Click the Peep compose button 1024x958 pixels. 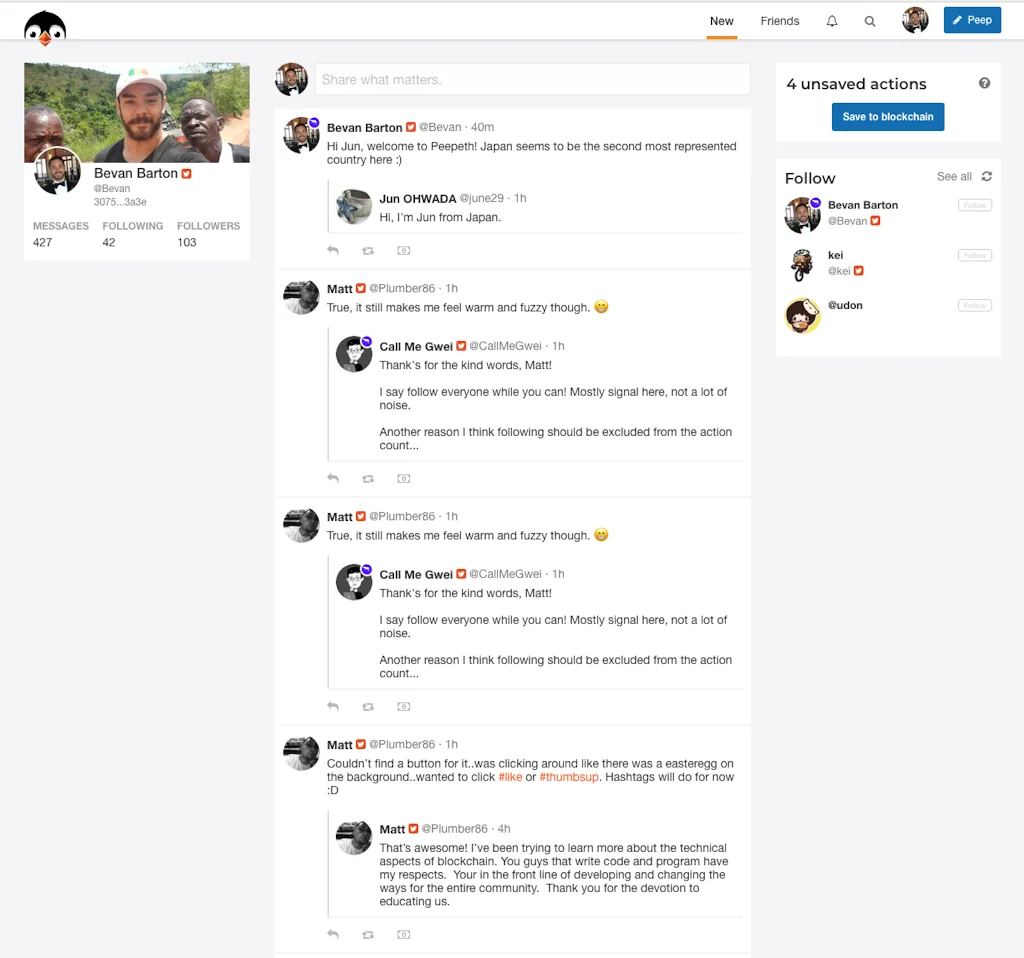tap(972, 20)
